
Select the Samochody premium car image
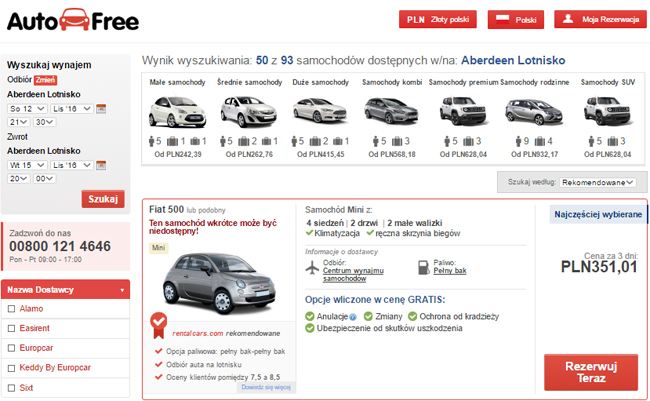point(463,111)
